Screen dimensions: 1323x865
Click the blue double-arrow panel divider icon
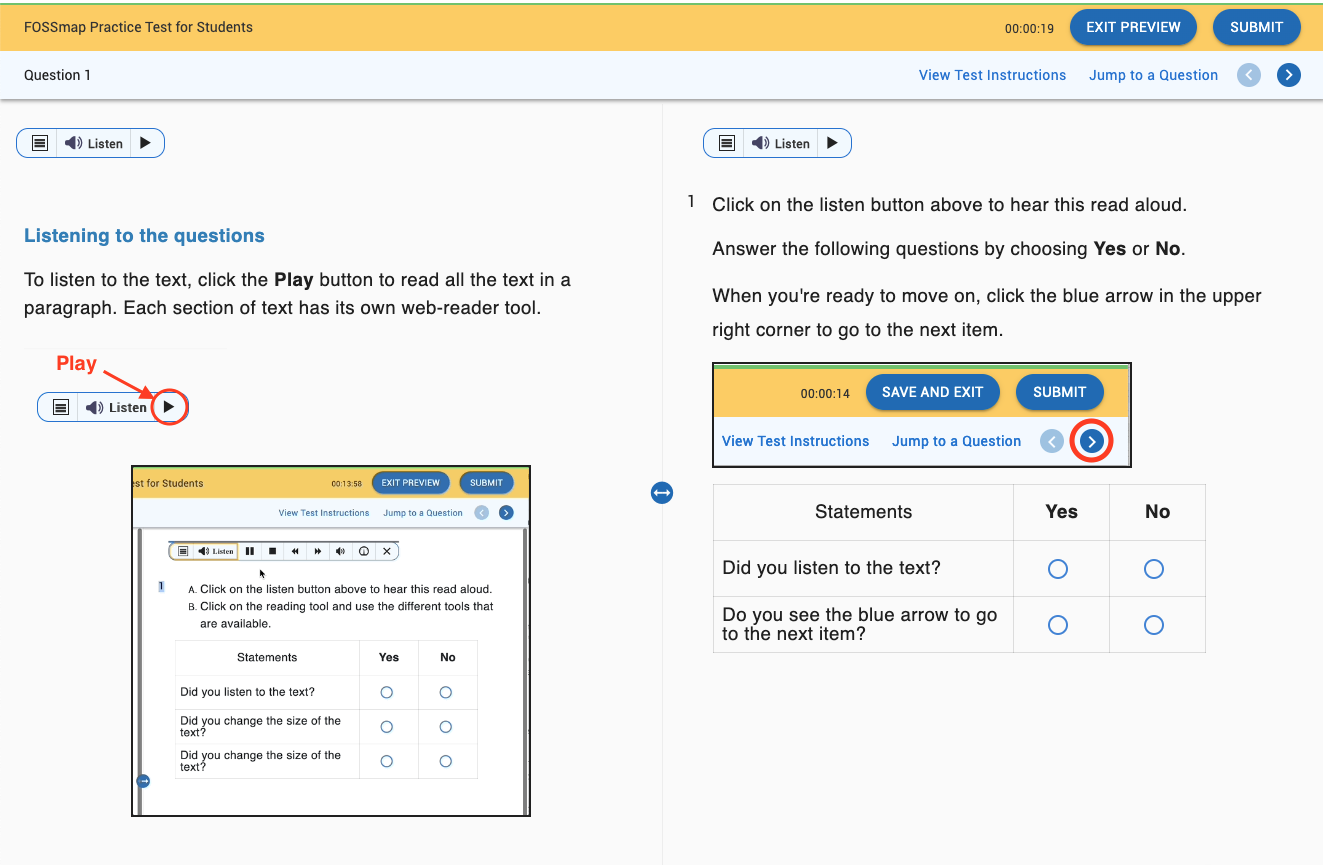pos(661,492)
